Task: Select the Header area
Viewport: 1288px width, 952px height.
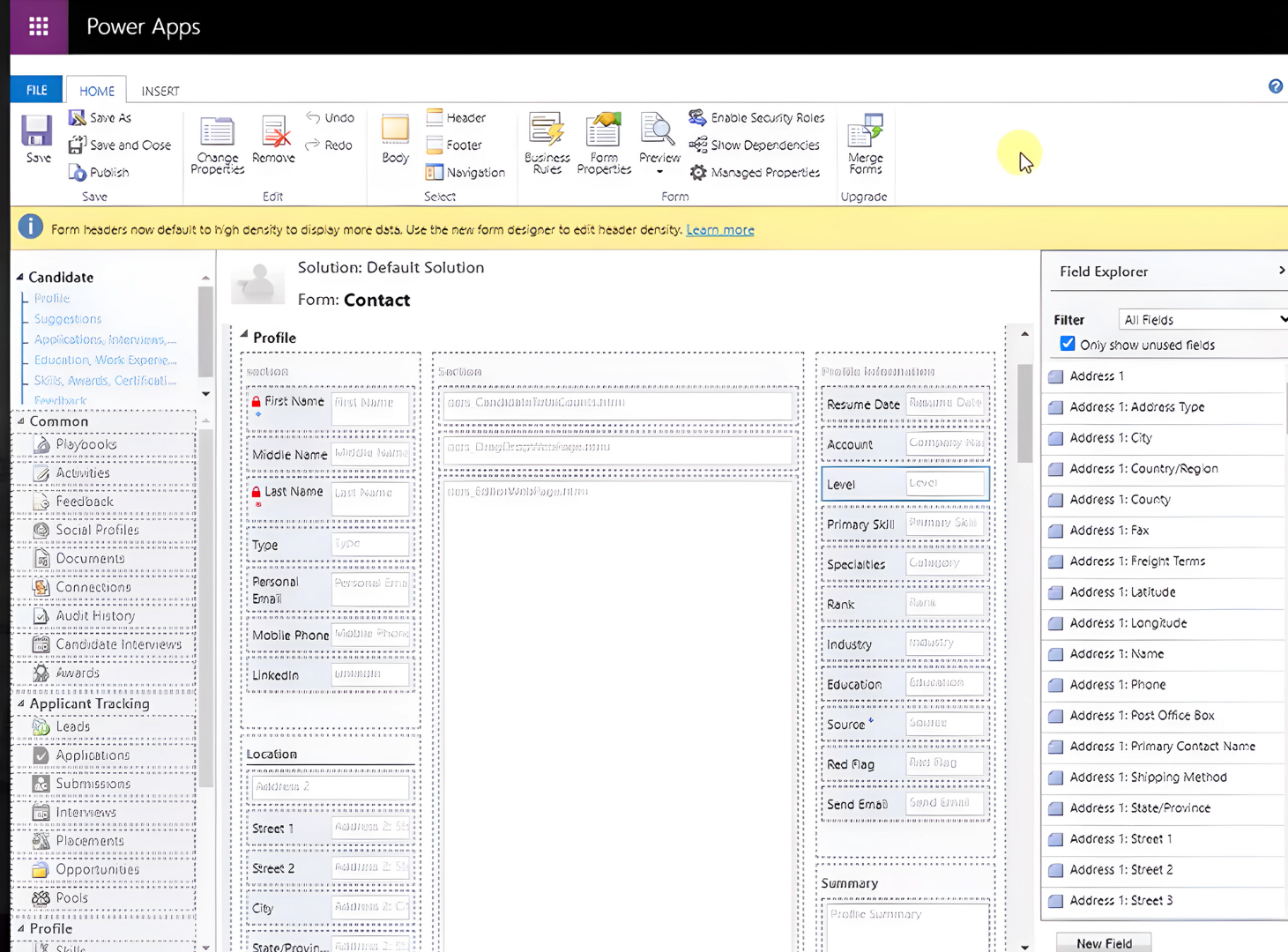Action: pos(456,117)
